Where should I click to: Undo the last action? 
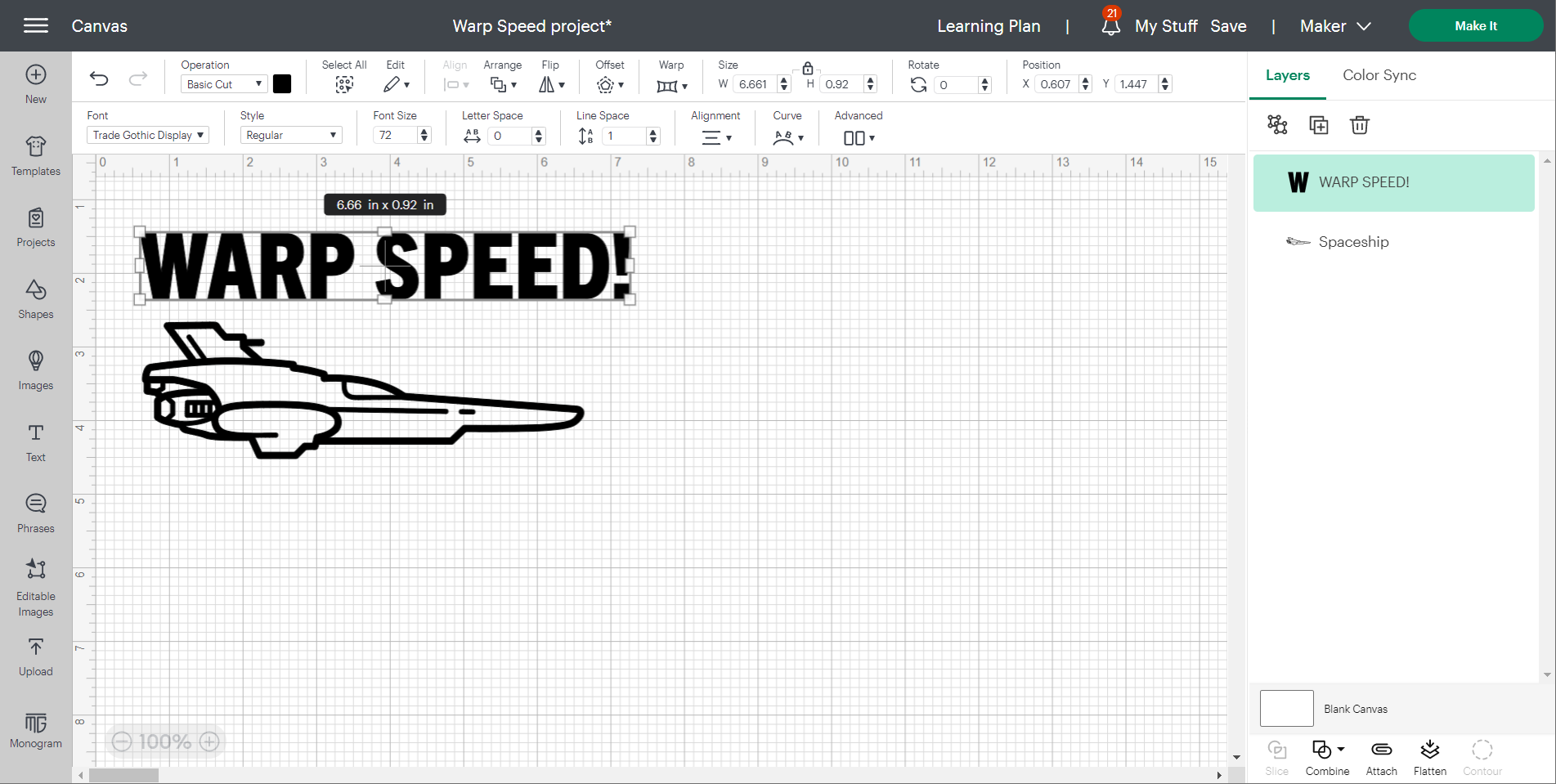pos(98,78)
